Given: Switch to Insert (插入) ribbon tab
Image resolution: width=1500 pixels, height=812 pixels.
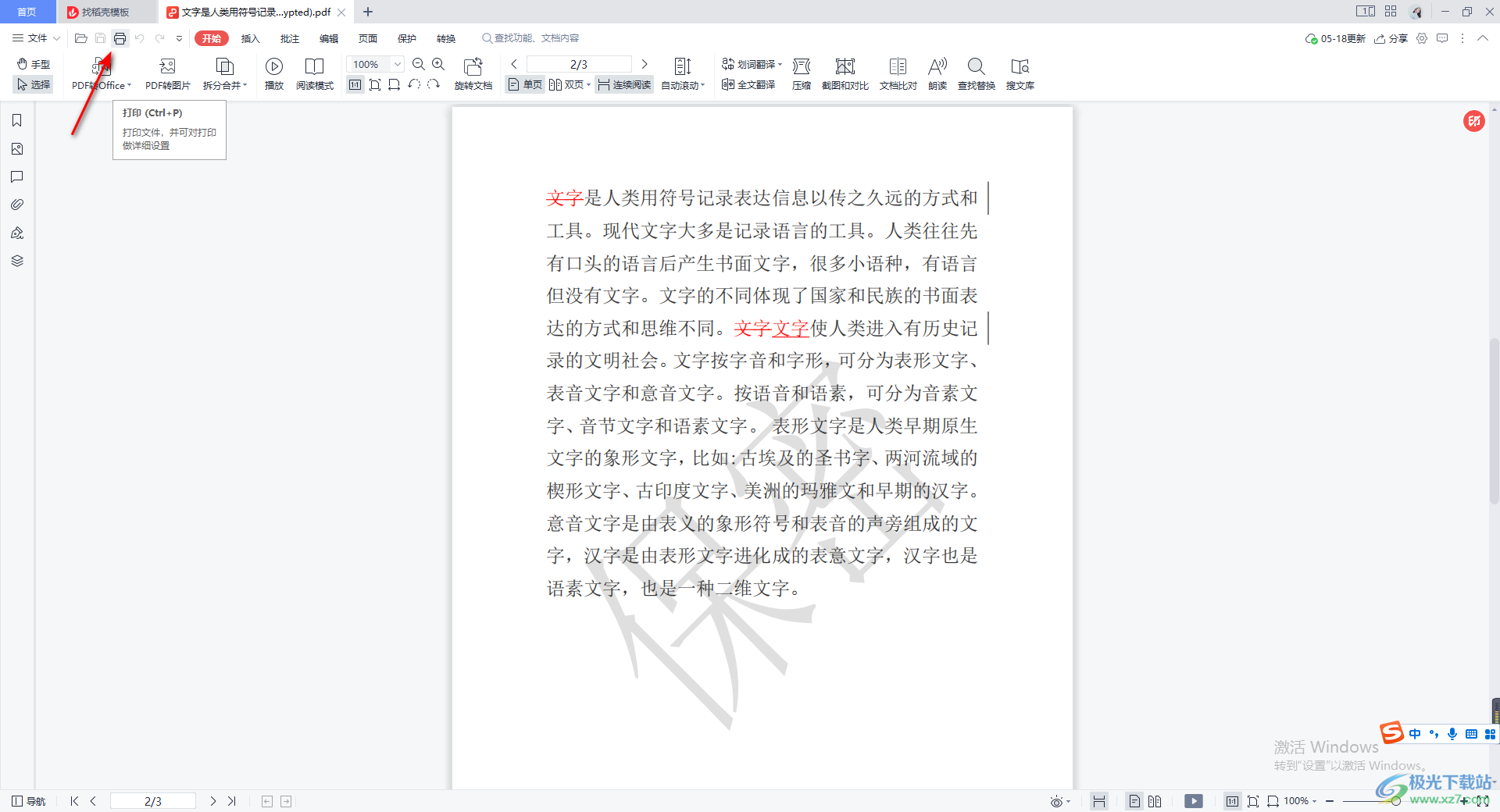Looking at the screenshot, I should tap(250, 38).
